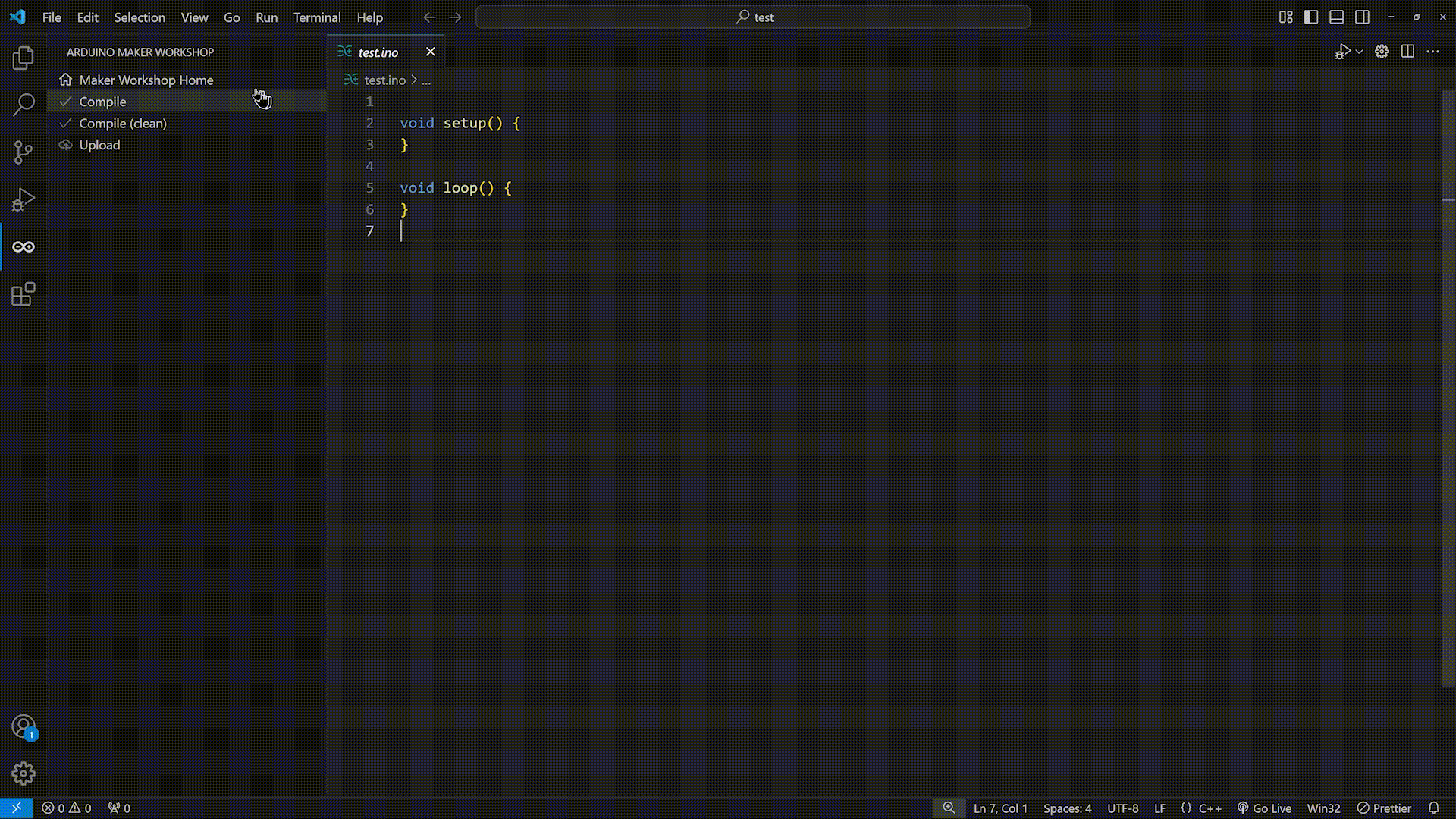Viewport: 1456px width, 819px height.
Task: Open the editor More Actions ellipsis menu
Action: [1432, 52]
